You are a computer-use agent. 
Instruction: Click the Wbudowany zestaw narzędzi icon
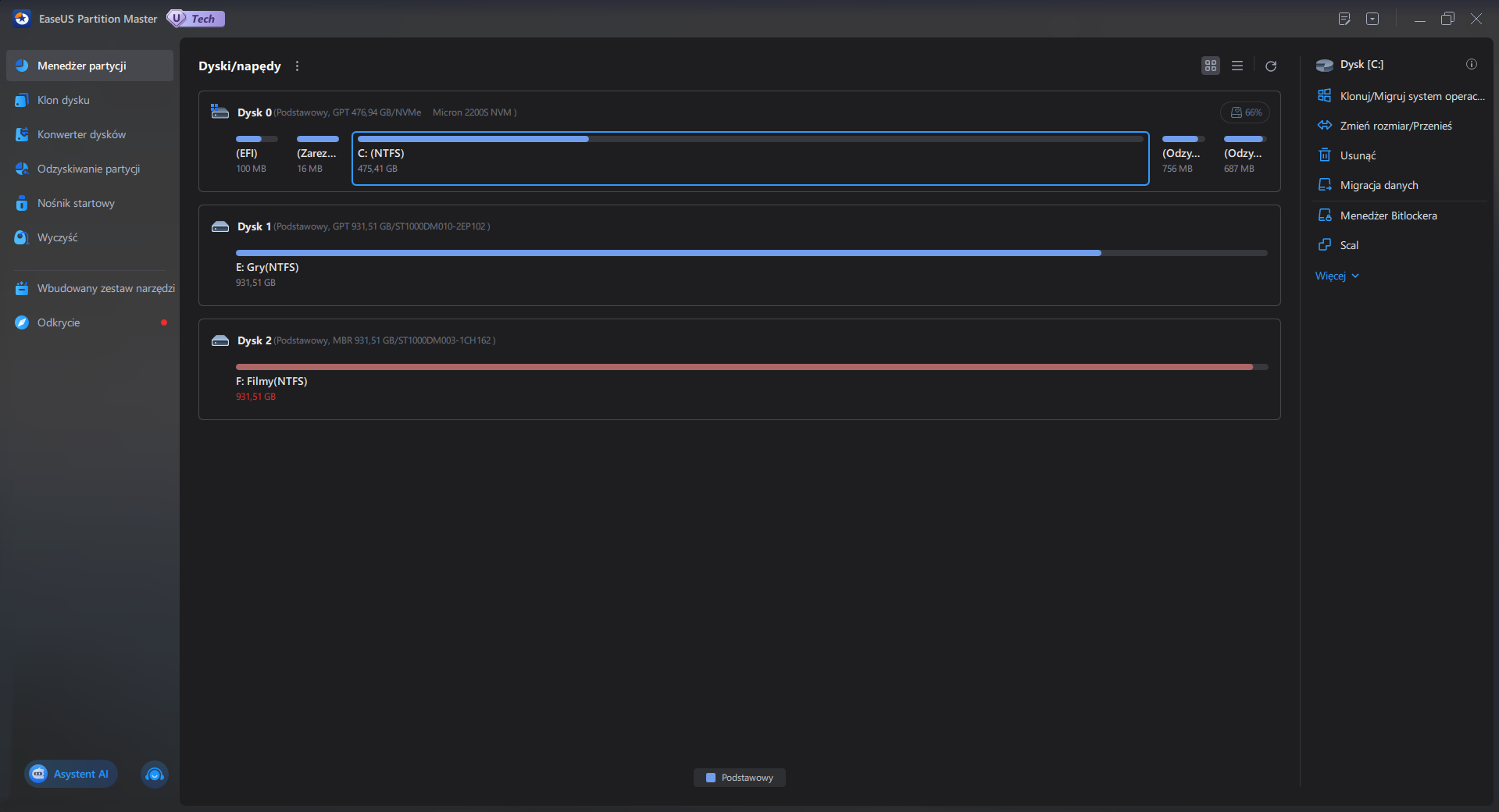[x=22, y=288]
